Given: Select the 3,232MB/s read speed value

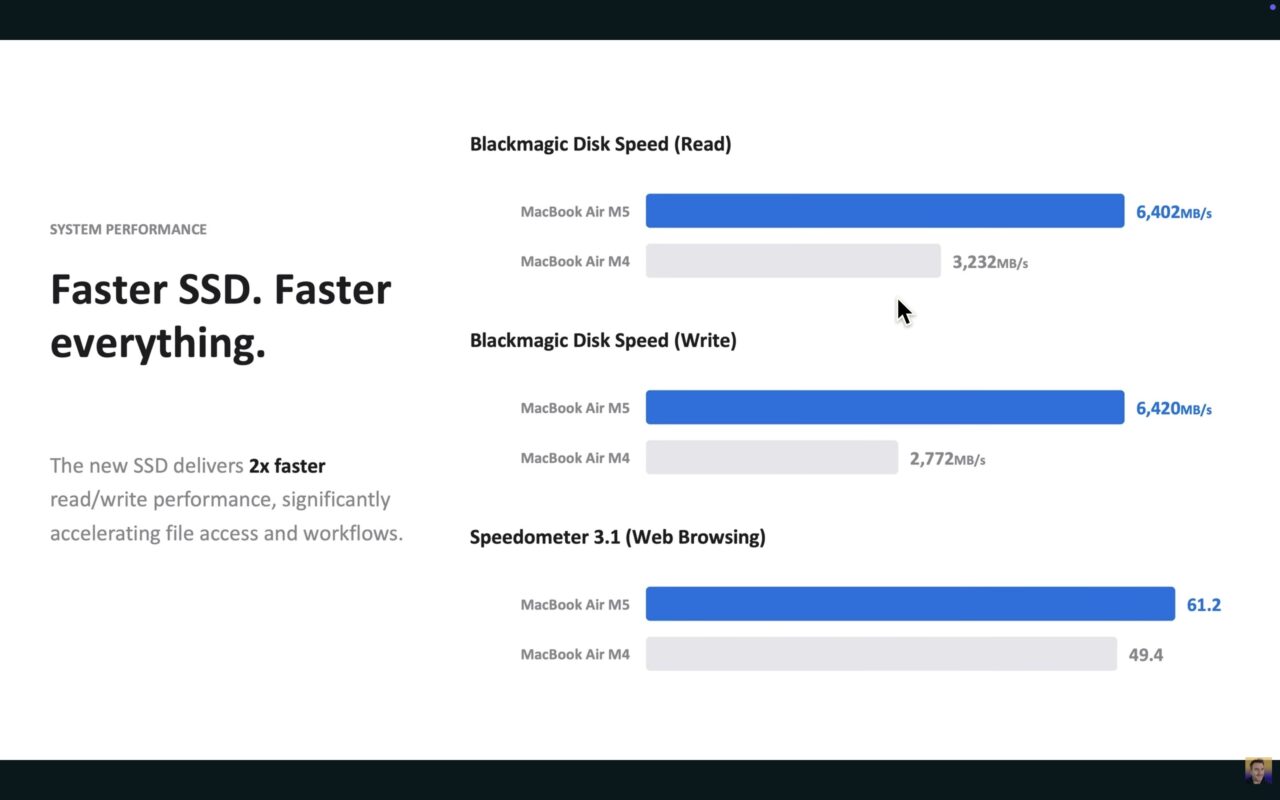Looking at the screenshot, I should coord(989,262).
